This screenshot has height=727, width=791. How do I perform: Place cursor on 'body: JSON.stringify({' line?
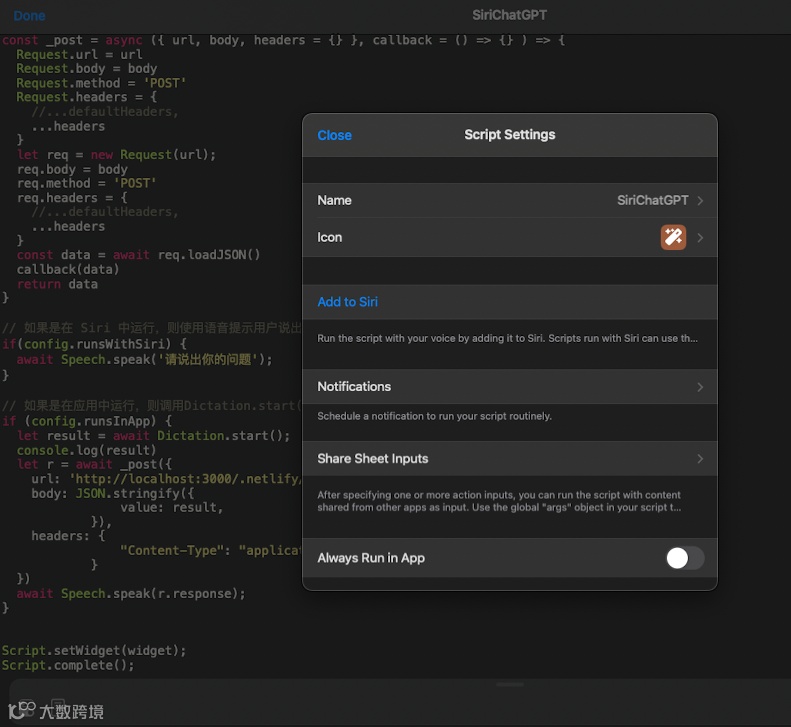click(x=112, y=493)
